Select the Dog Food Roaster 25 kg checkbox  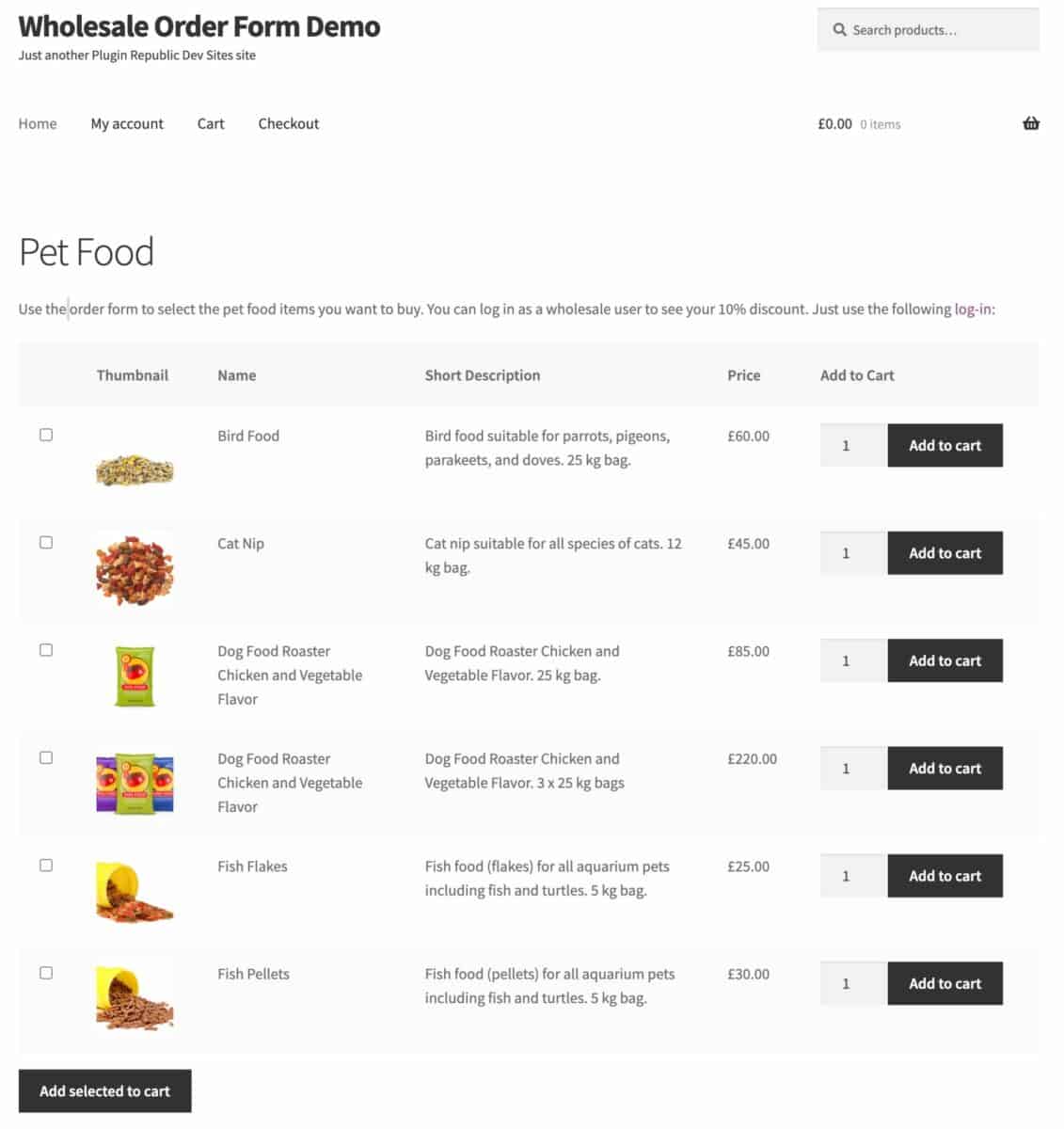[46, 649]
